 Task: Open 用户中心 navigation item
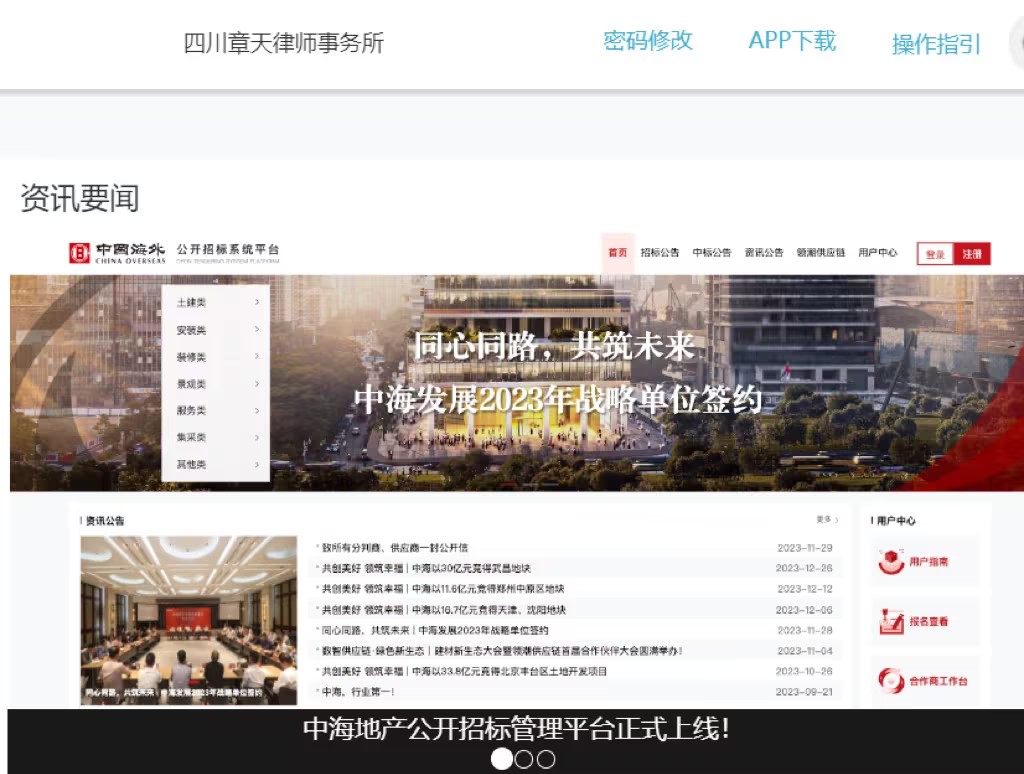[x=878, y=253]
